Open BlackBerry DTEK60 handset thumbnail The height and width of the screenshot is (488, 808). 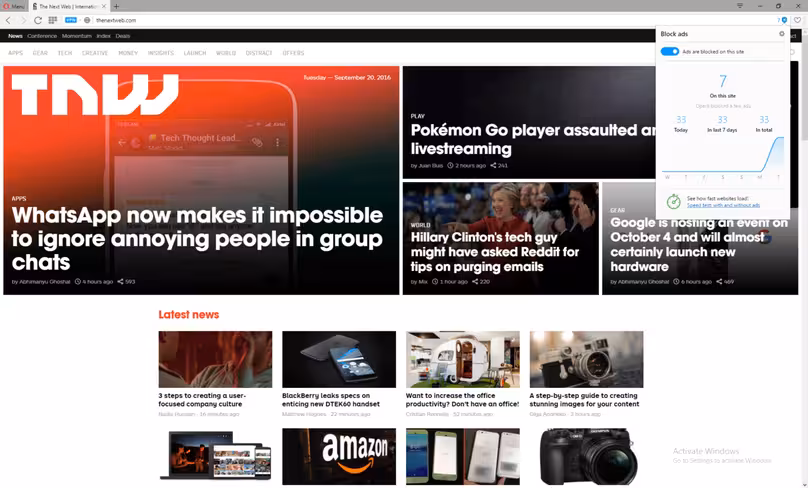pyautogui.click(x=339, y=359)
